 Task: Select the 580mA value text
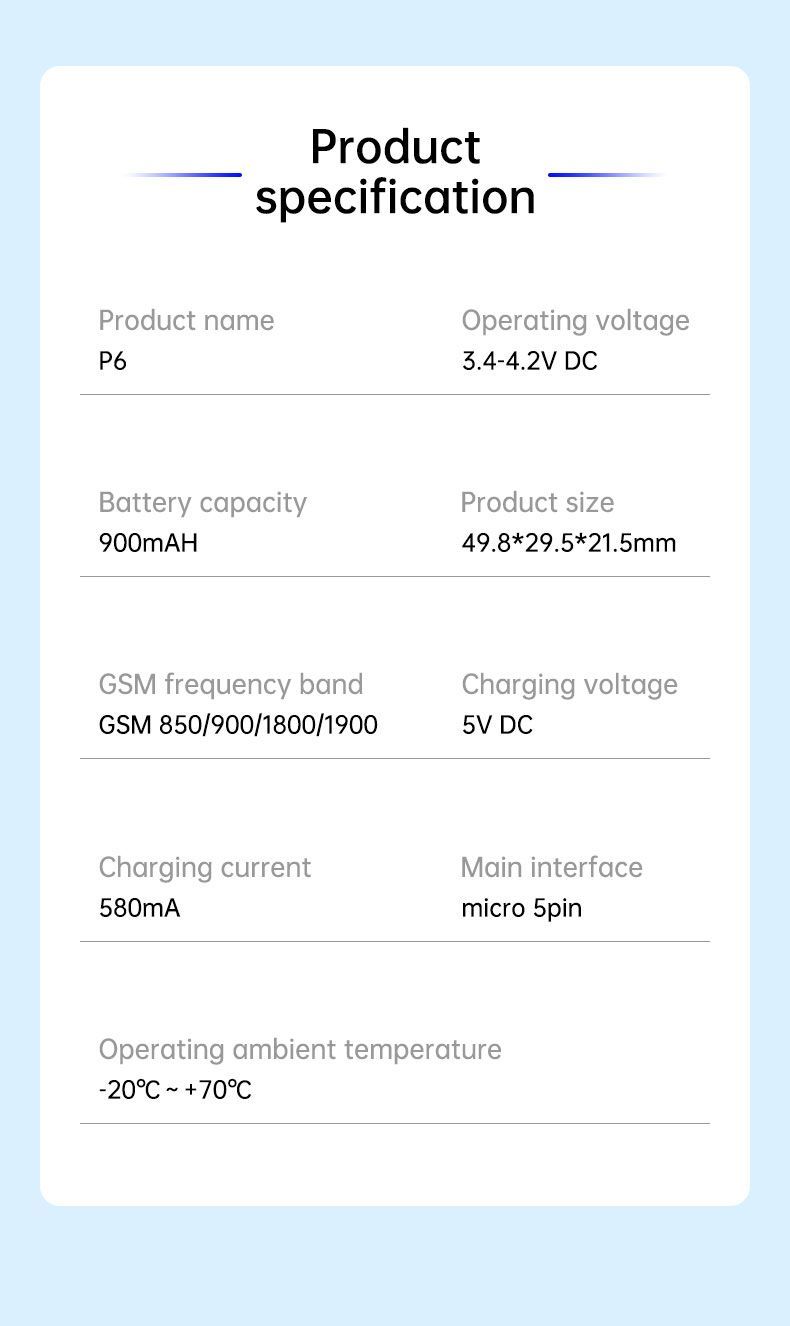139,908
